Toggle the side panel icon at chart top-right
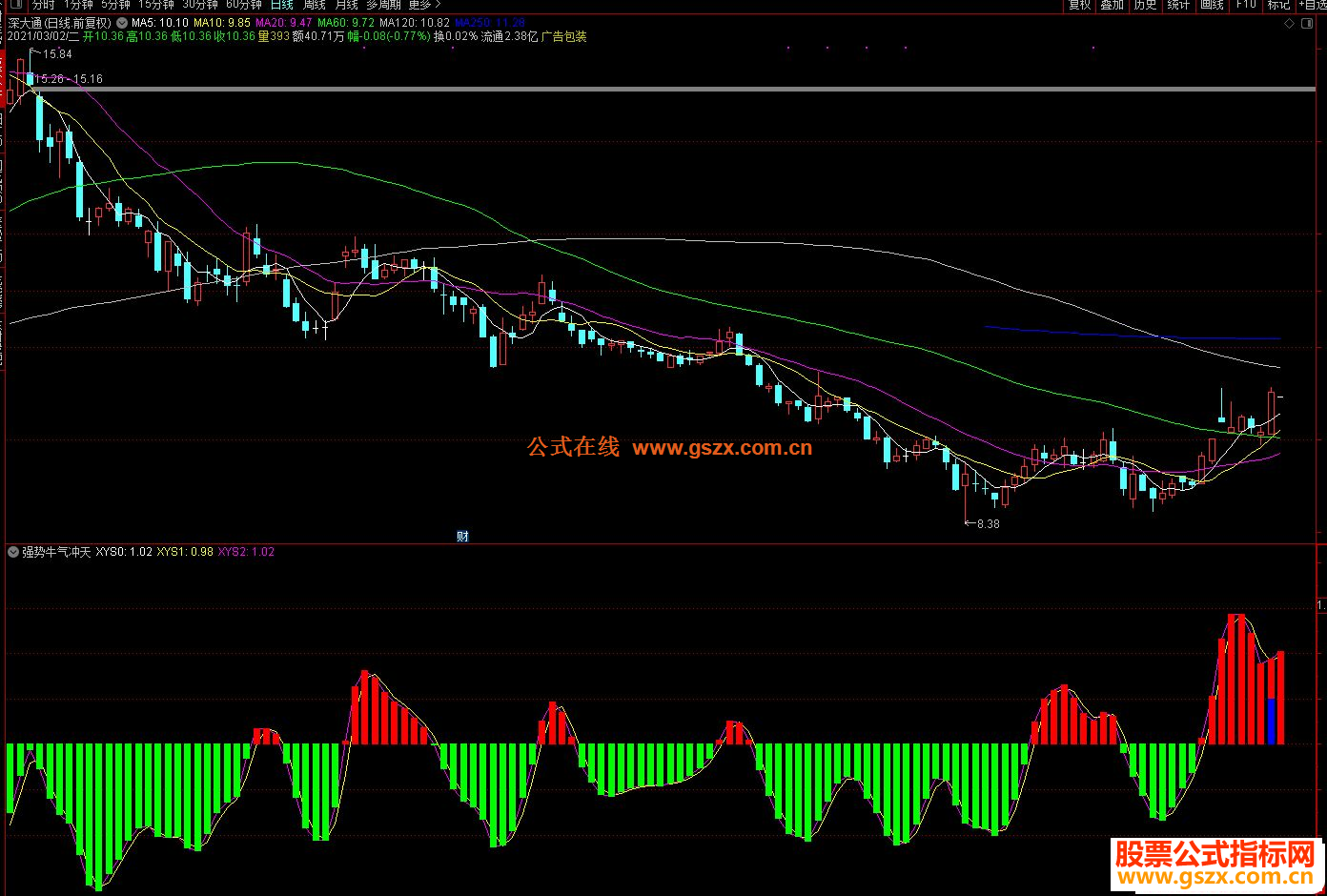The height and width of the screenshot is (896, 1327). (1308, 22)
